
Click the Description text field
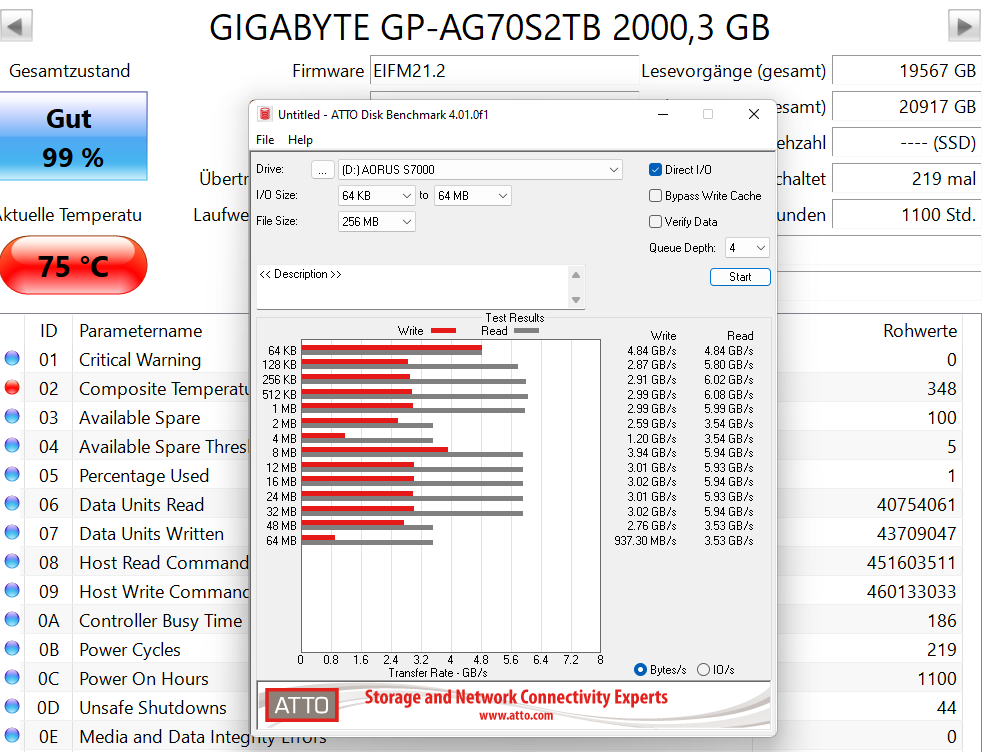tap(413, 287)
